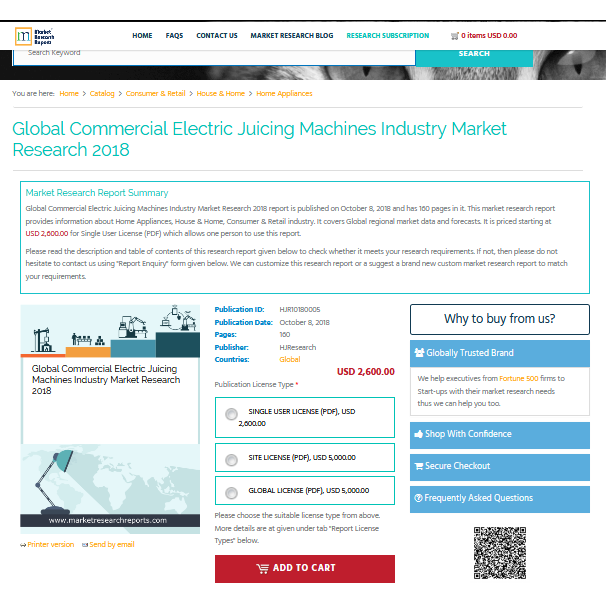
Task: Expand the Frequently Asked Questions panel
Action: pos(500,499)
